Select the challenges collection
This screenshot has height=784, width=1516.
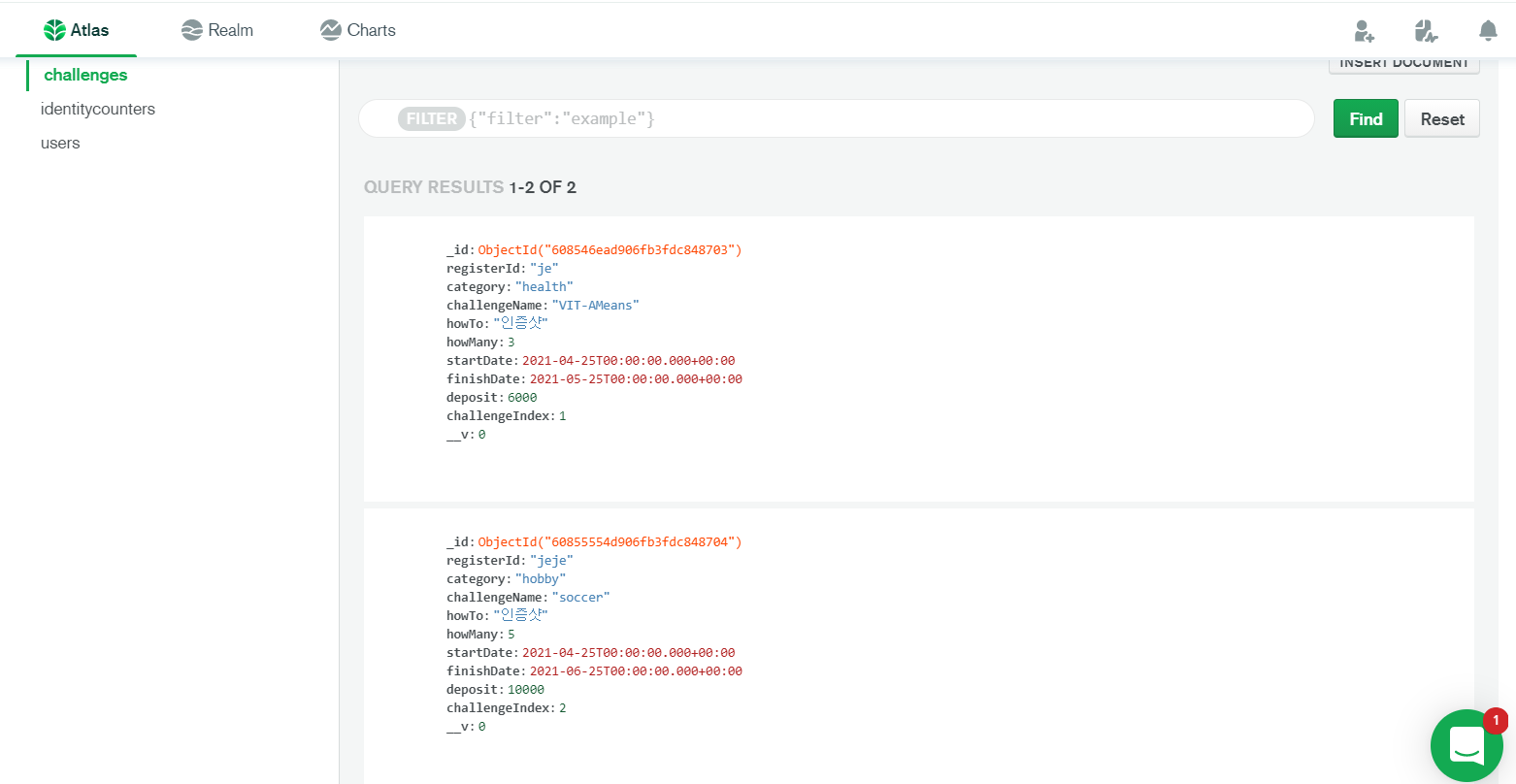pos(85,75)
